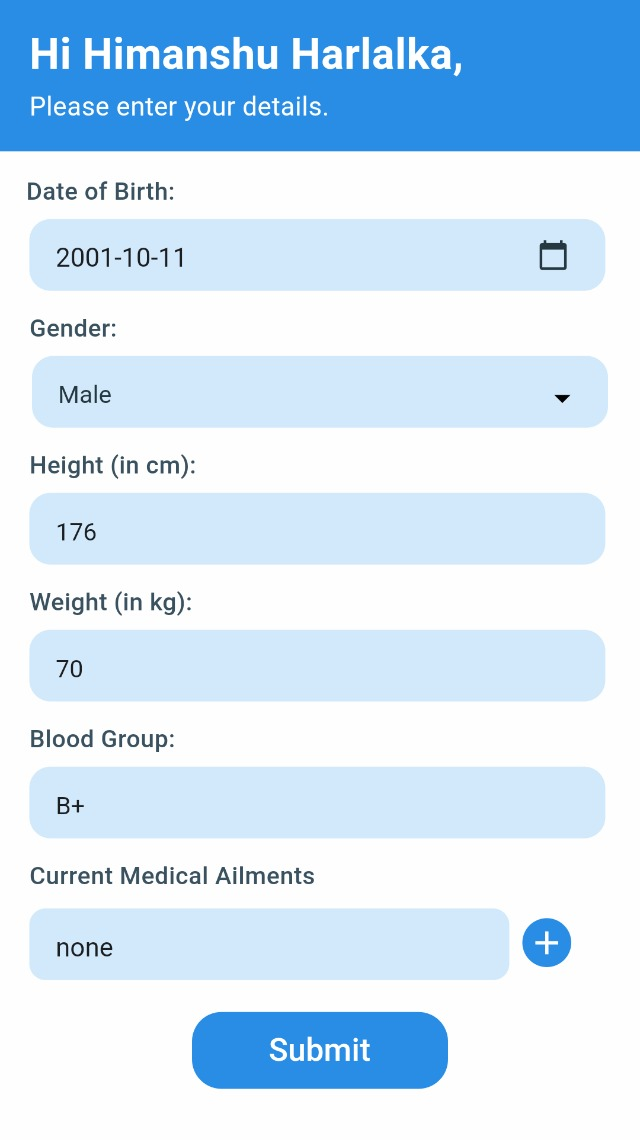Click the Please enter your details subtitle
640x1140 pixels.
pyautogui.click(x=179, y=107)
